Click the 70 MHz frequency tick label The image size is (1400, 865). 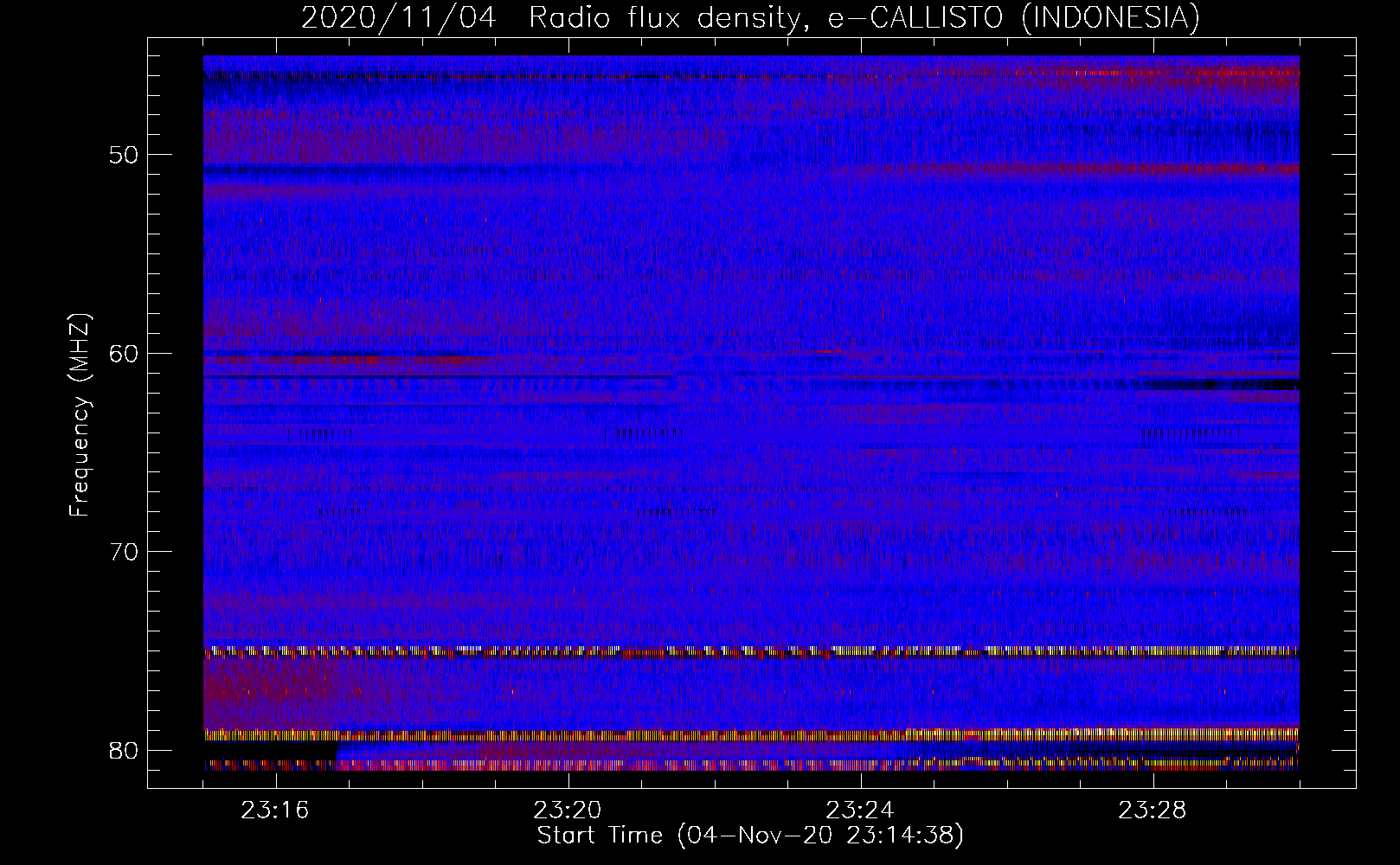point(124,552)
